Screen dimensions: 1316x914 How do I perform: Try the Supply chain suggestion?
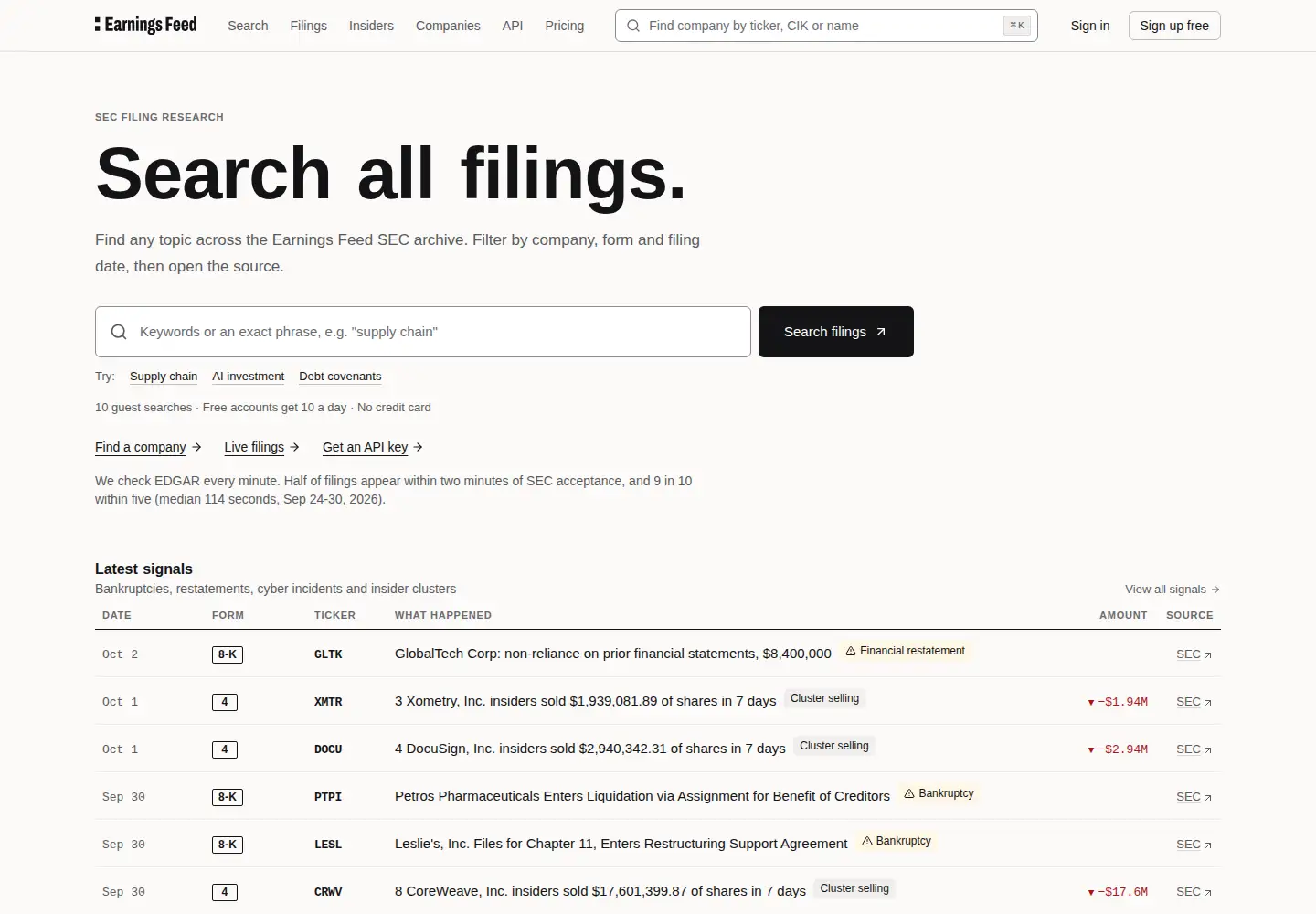(x=164, y=377)
